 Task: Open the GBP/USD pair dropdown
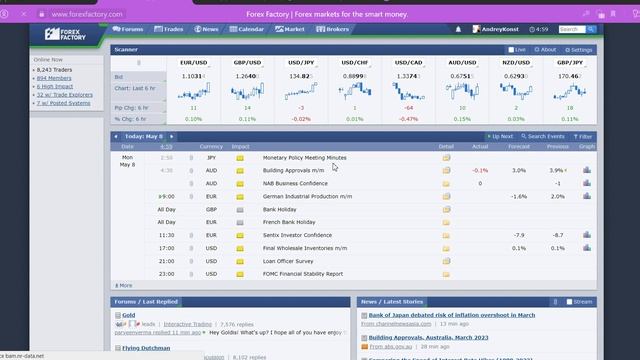(247, 63)
